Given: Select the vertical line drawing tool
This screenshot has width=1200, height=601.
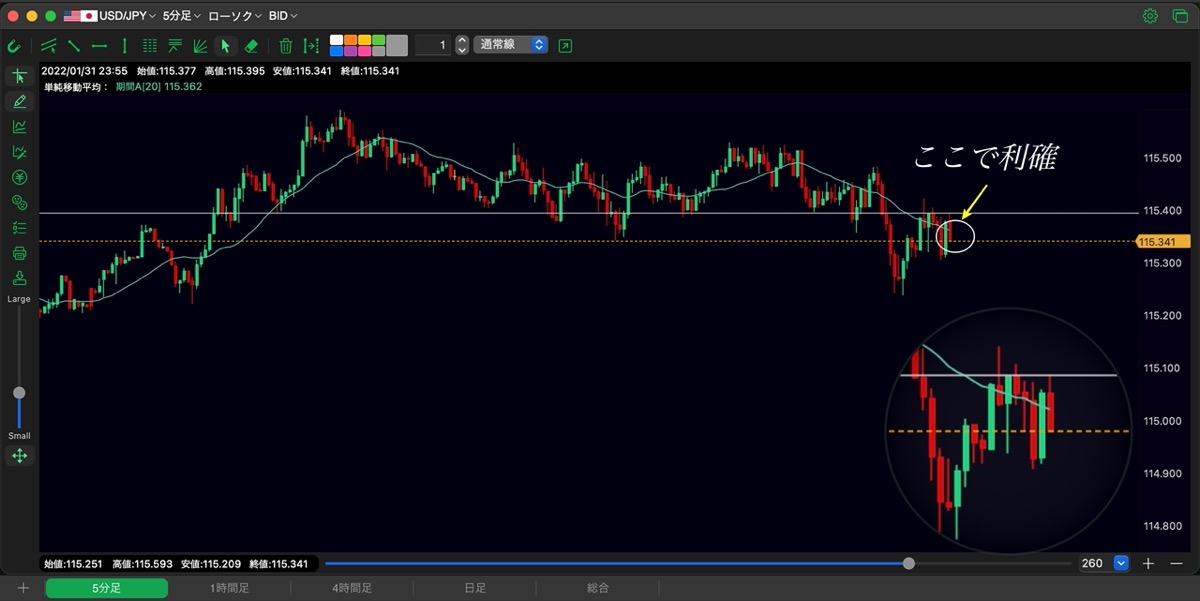Looking at the screenshot, I should tap(124, 45).
